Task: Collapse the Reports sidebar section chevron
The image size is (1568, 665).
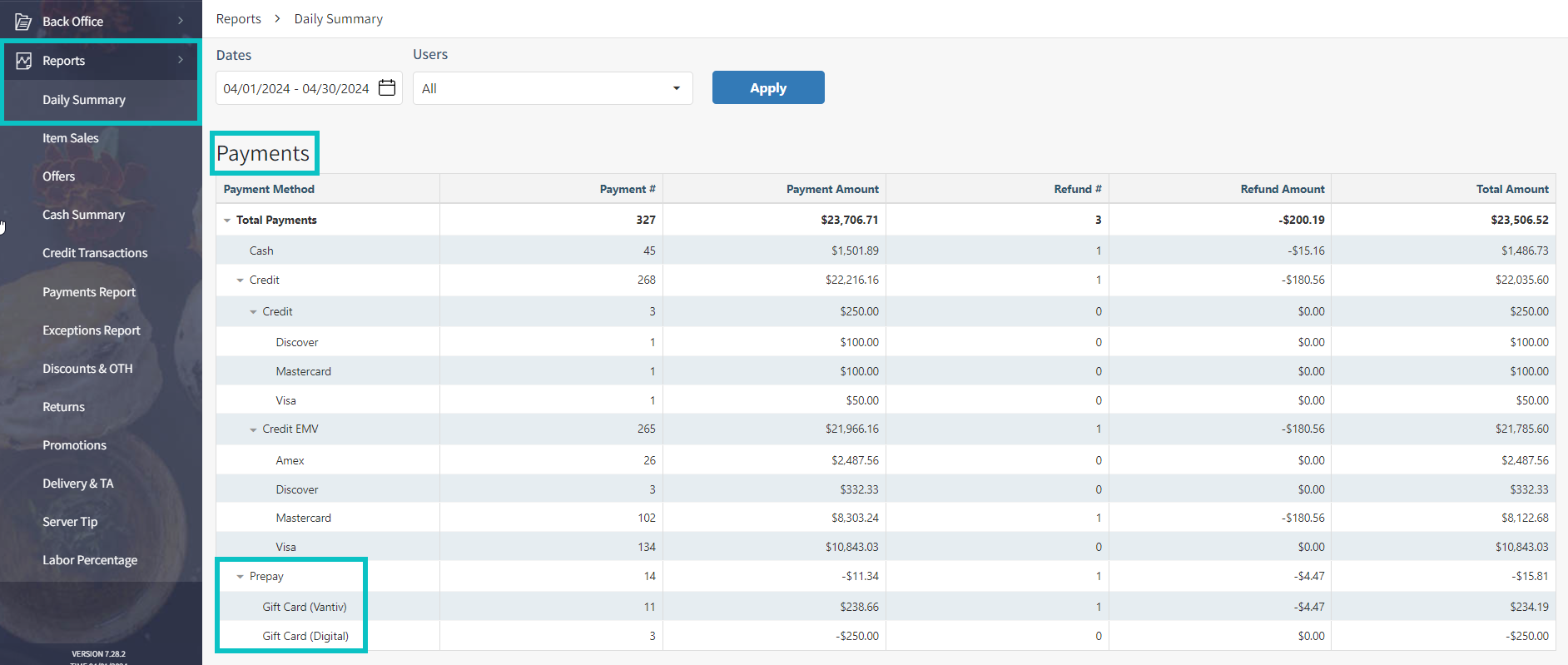Action: 181,60
